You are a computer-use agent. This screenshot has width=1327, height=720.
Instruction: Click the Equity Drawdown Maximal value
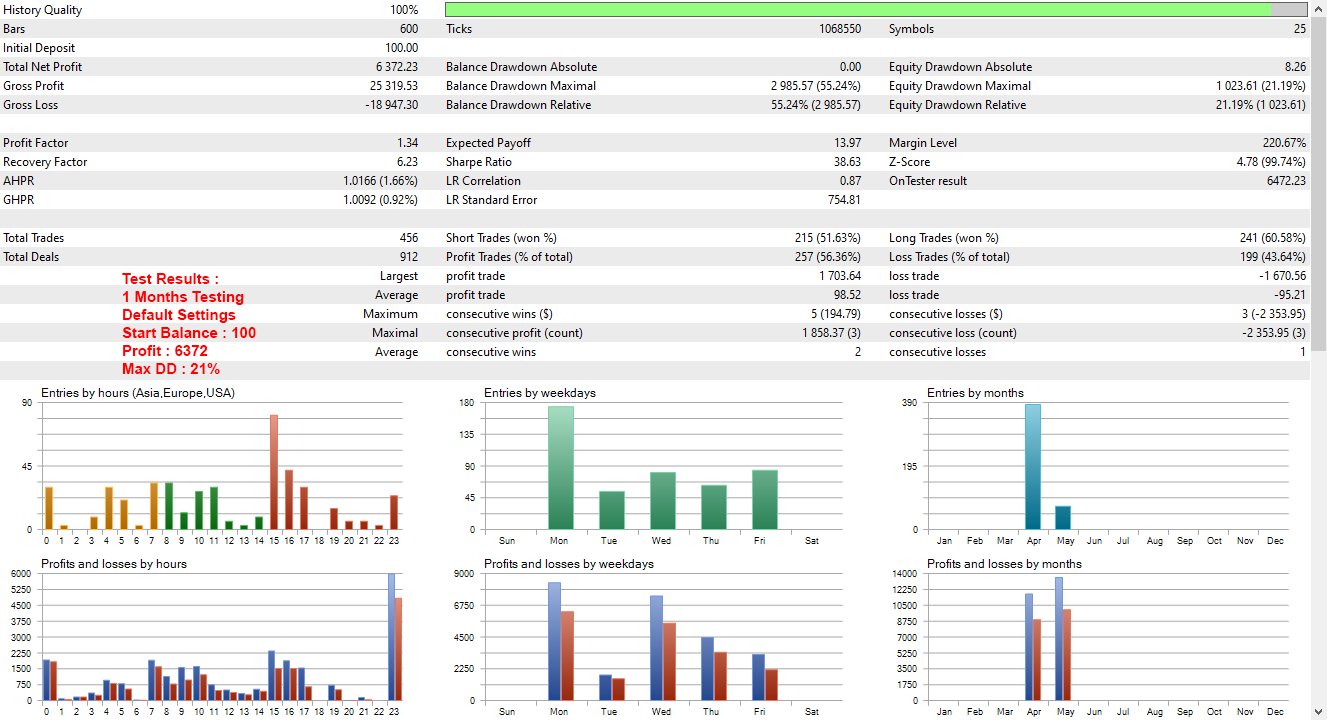1261,86
